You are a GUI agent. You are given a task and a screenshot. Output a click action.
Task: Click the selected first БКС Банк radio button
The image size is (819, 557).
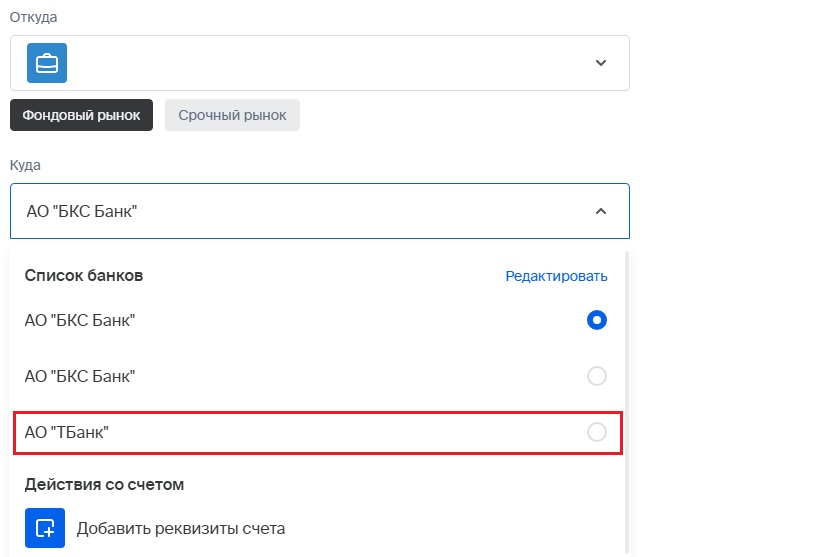[x=597, y=321]
